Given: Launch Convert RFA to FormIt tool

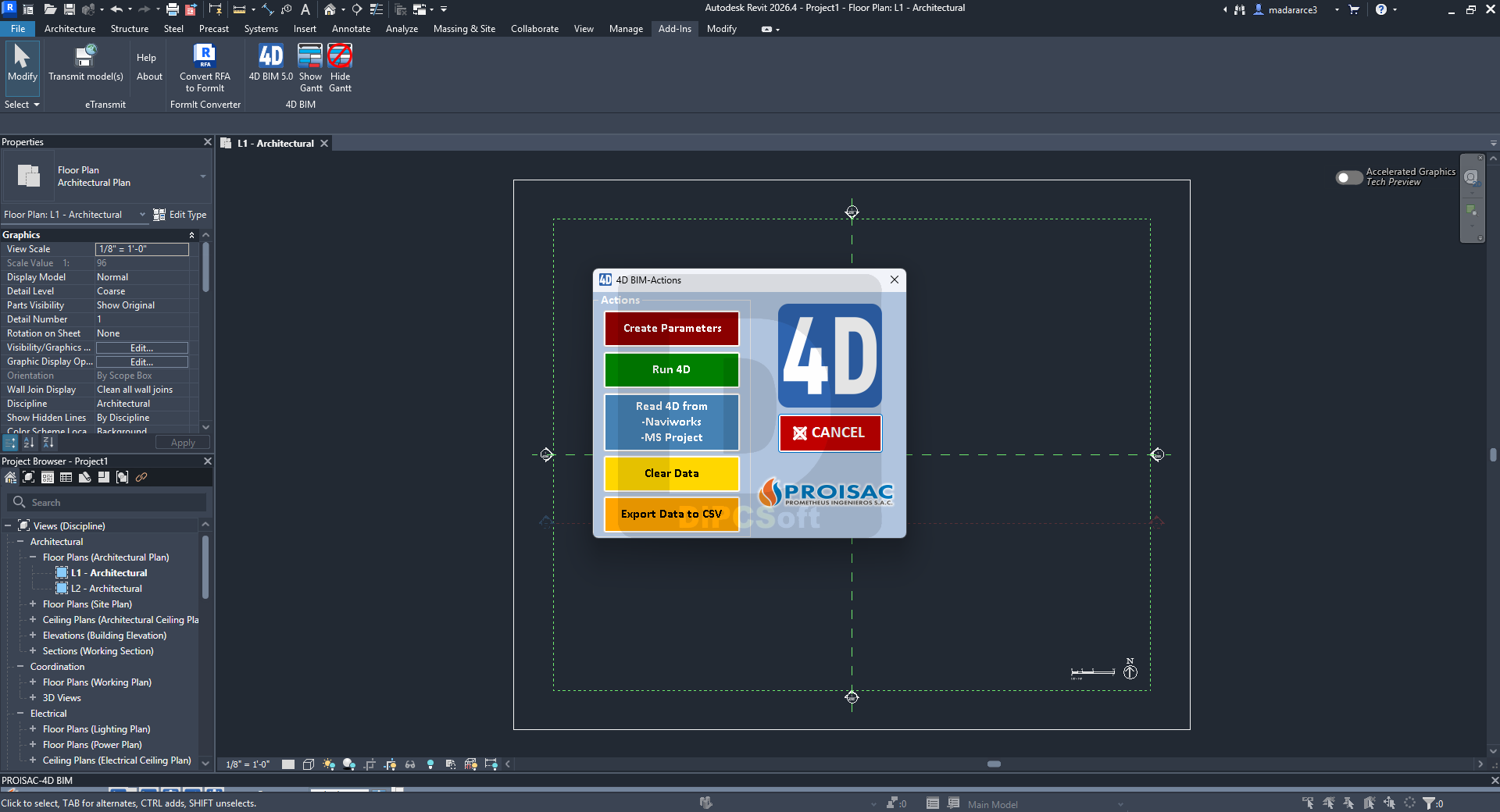Looking at the screenshot, I should [x=205, y=67].
